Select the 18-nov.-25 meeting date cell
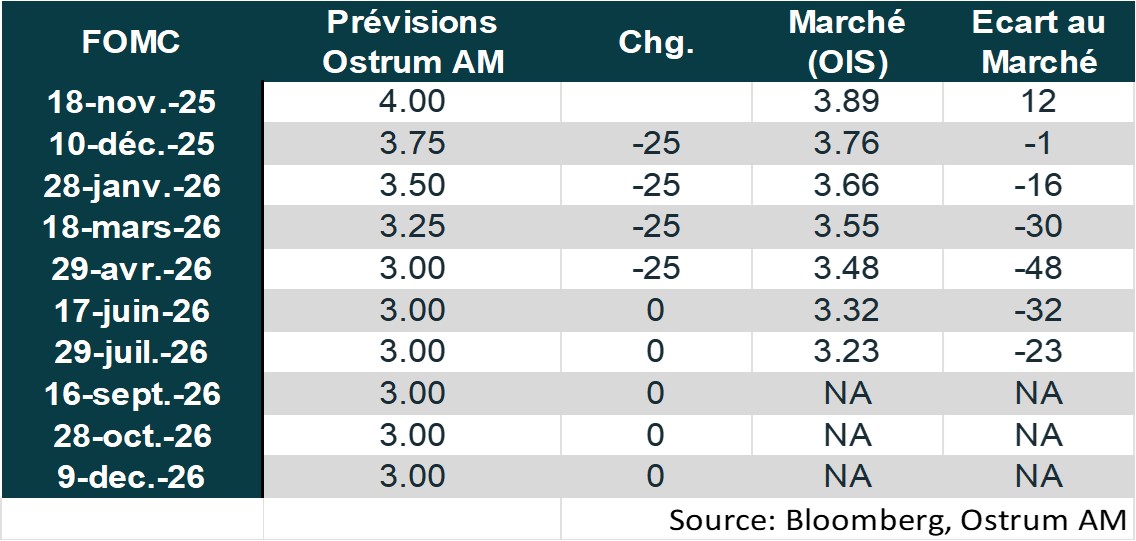This screenshot has width=1136, height=541. (x=131, y=102)
